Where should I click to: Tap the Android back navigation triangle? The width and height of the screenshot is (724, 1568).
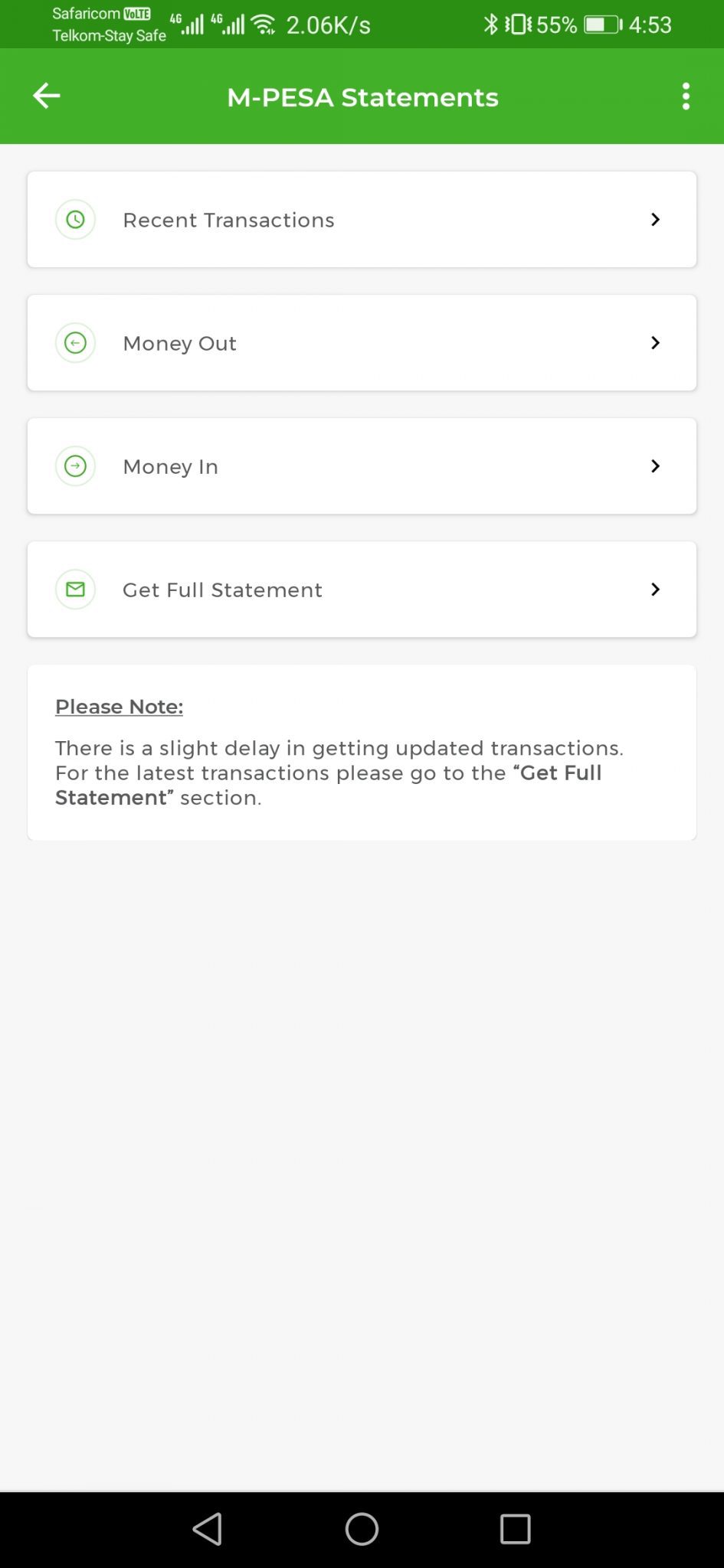coord(208,1529)
